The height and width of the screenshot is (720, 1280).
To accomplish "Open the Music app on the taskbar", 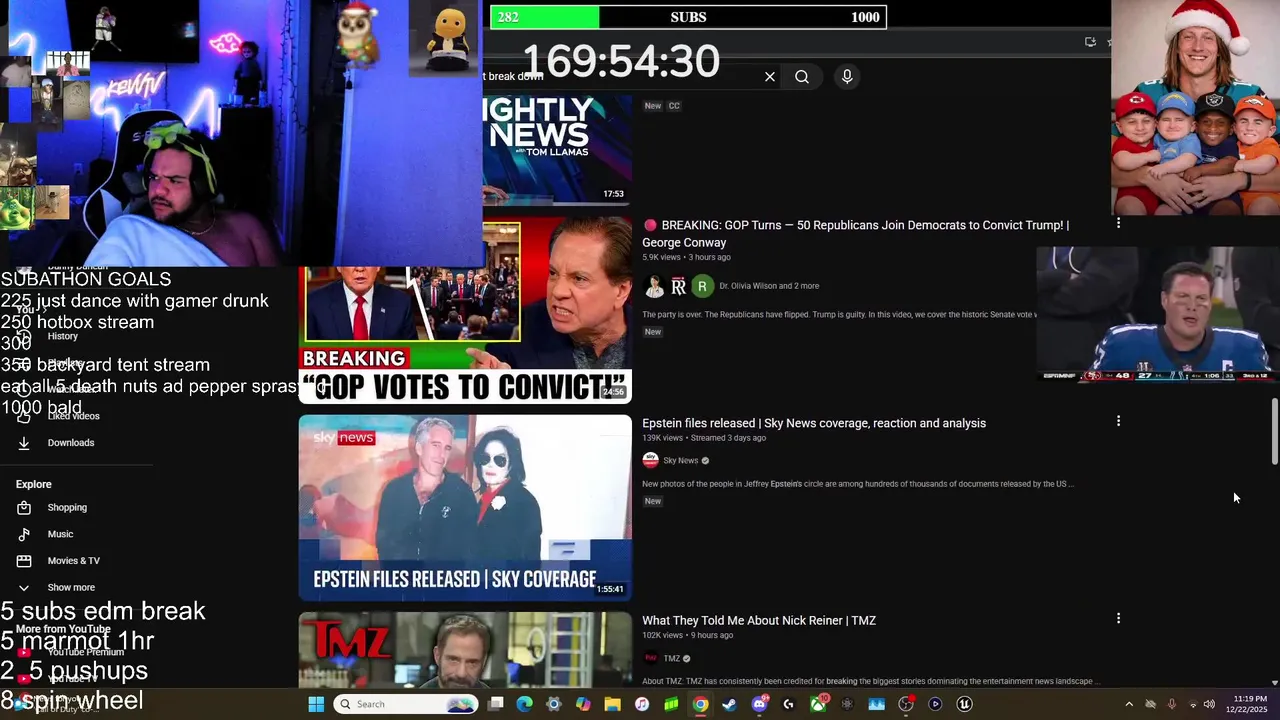I will (x=642, y=704).
